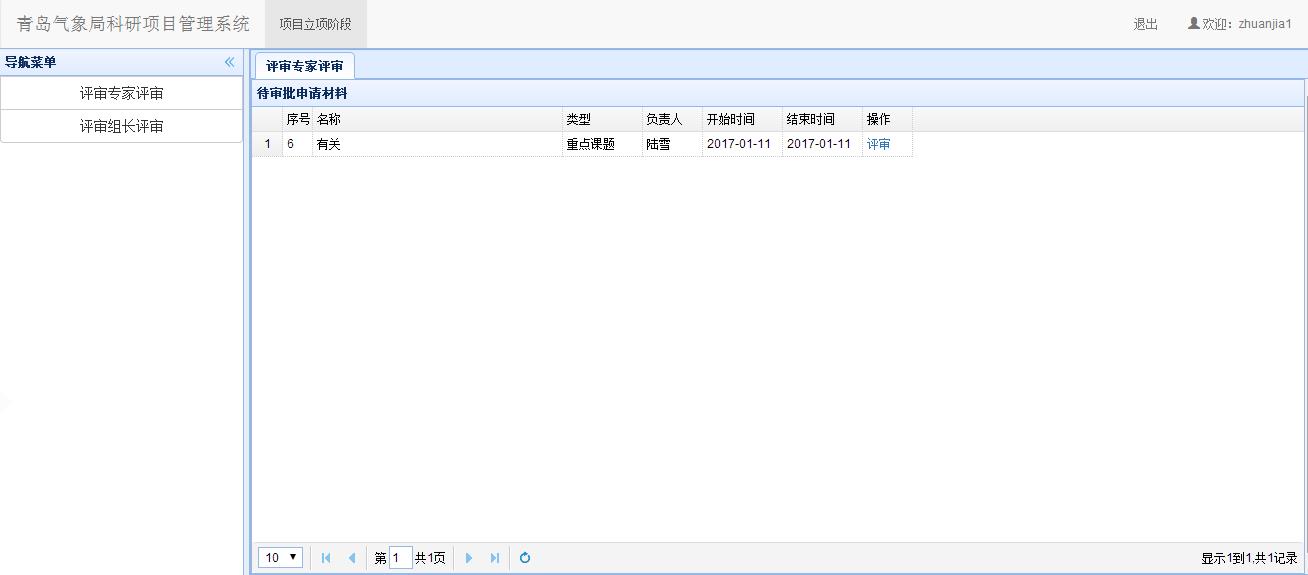This screenshot has width=1308, height=575.
Task: Collapse the 导航菜单 navigation panel
Action: 229,62
